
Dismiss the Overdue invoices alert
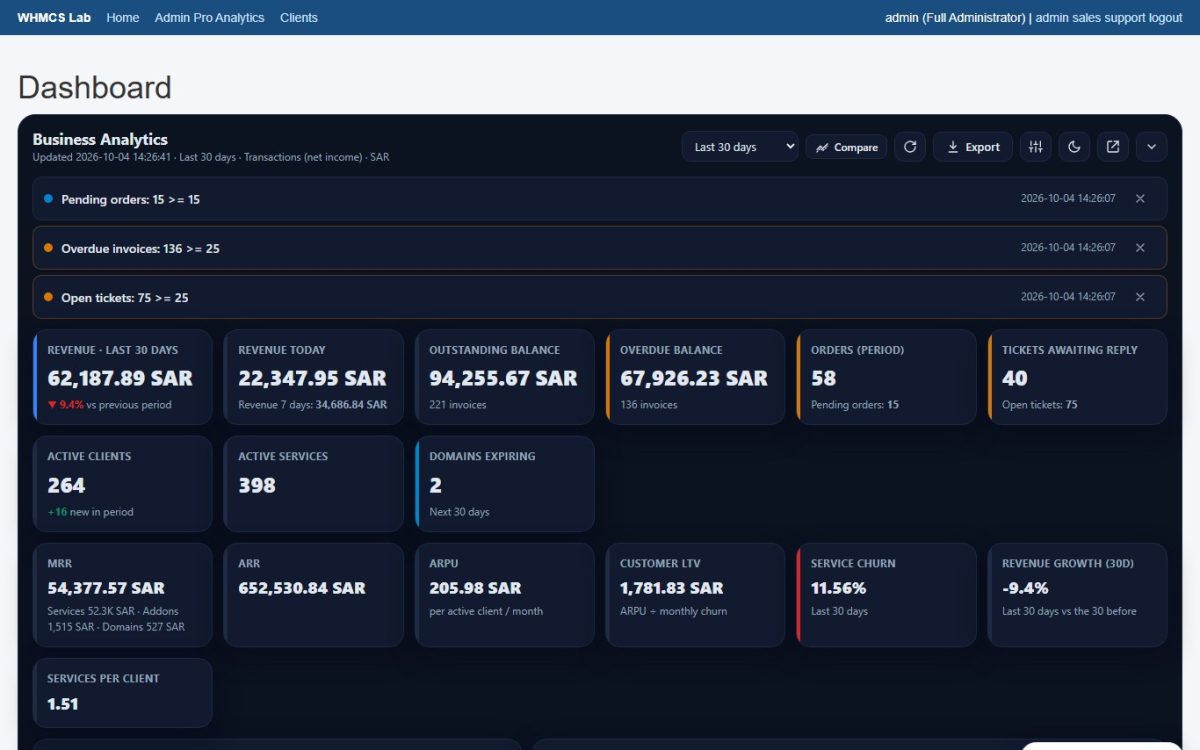point(1140,248)
